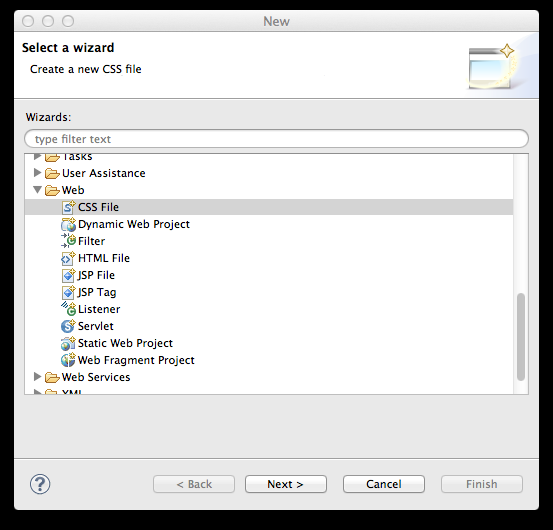
Task: Collapse the Web folder
Action: coord(38,190)
